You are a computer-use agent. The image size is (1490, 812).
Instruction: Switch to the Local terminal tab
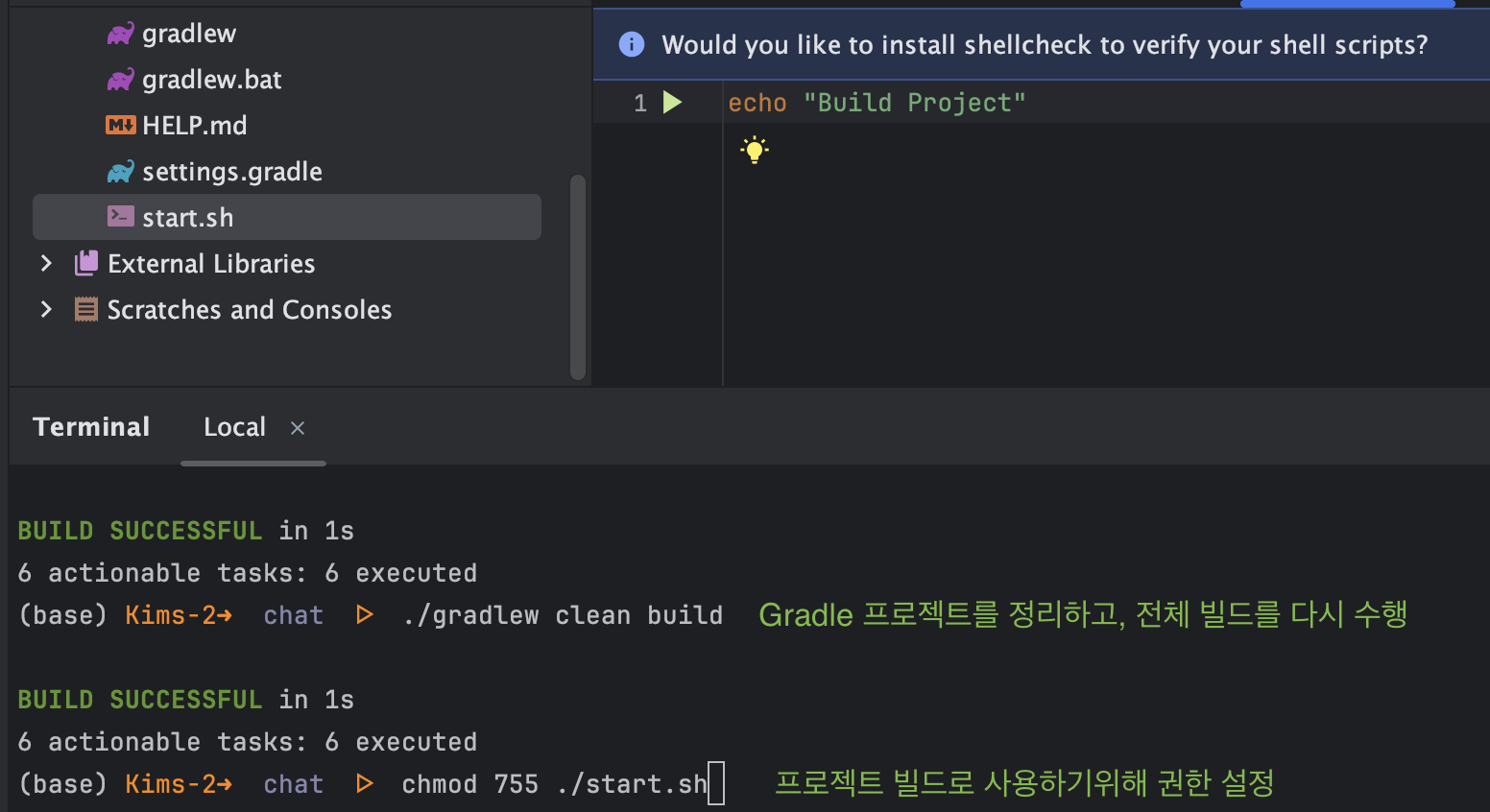234,427
